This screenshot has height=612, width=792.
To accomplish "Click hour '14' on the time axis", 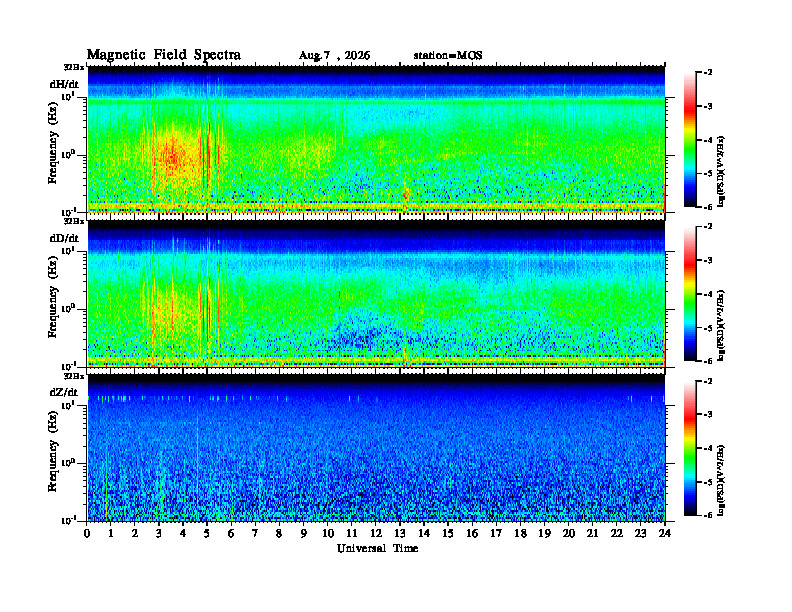I will [x=424, y=533].
